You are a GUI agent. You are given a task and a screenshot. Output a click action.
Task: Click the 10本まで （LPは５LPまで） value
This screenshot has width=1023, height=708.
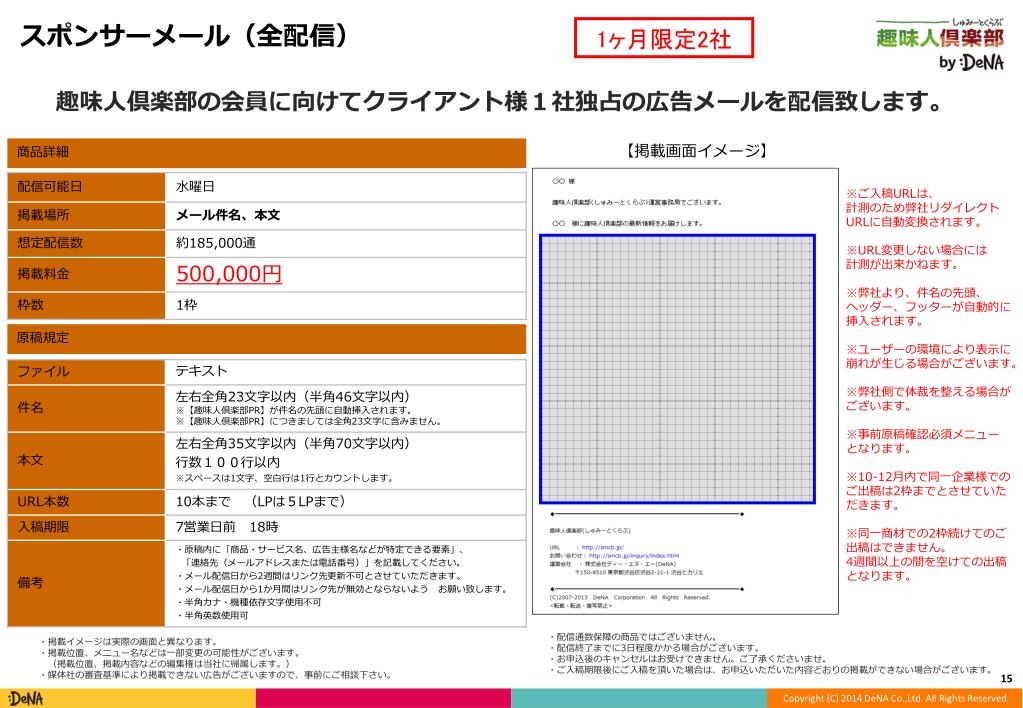[x=261, y=501]
